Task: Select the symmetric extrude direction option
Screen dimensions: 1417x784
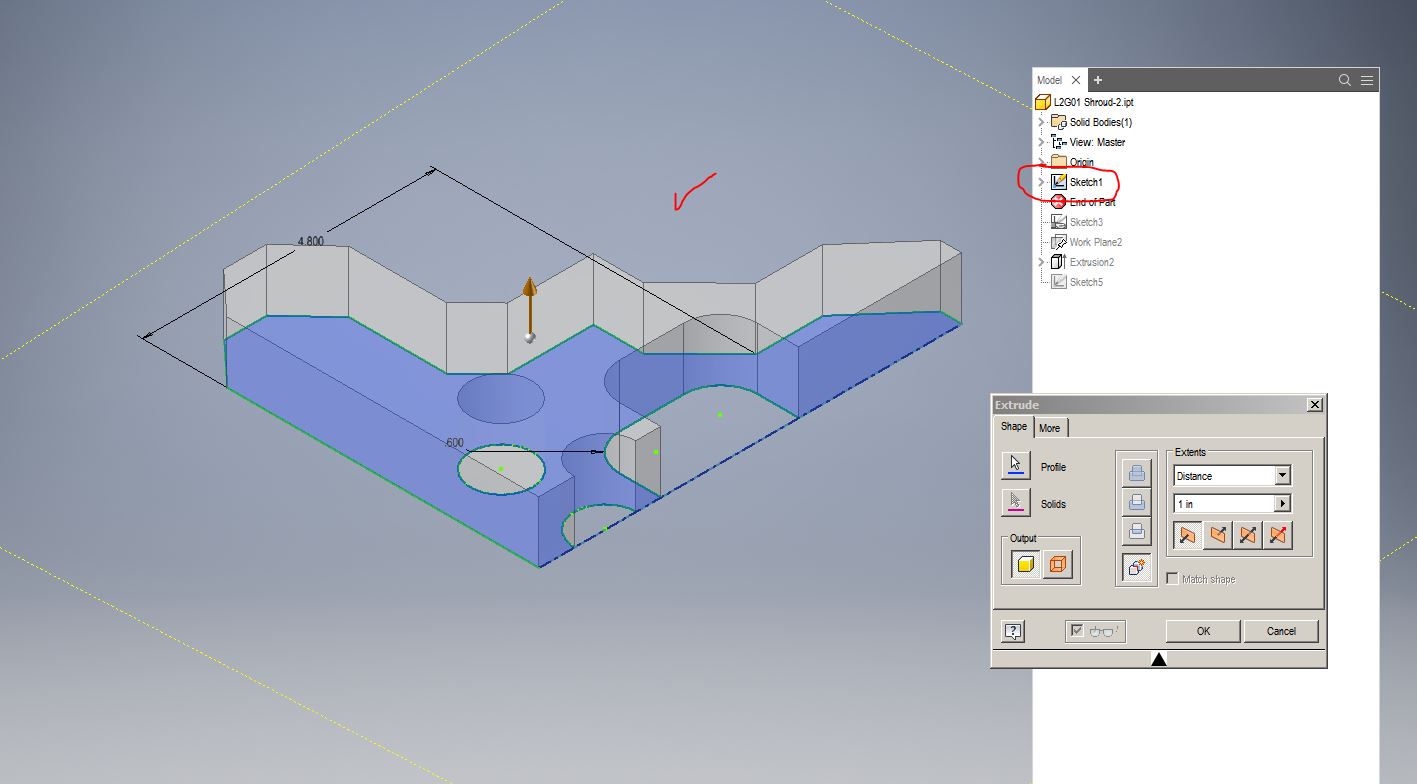Action: point(1246,534)
